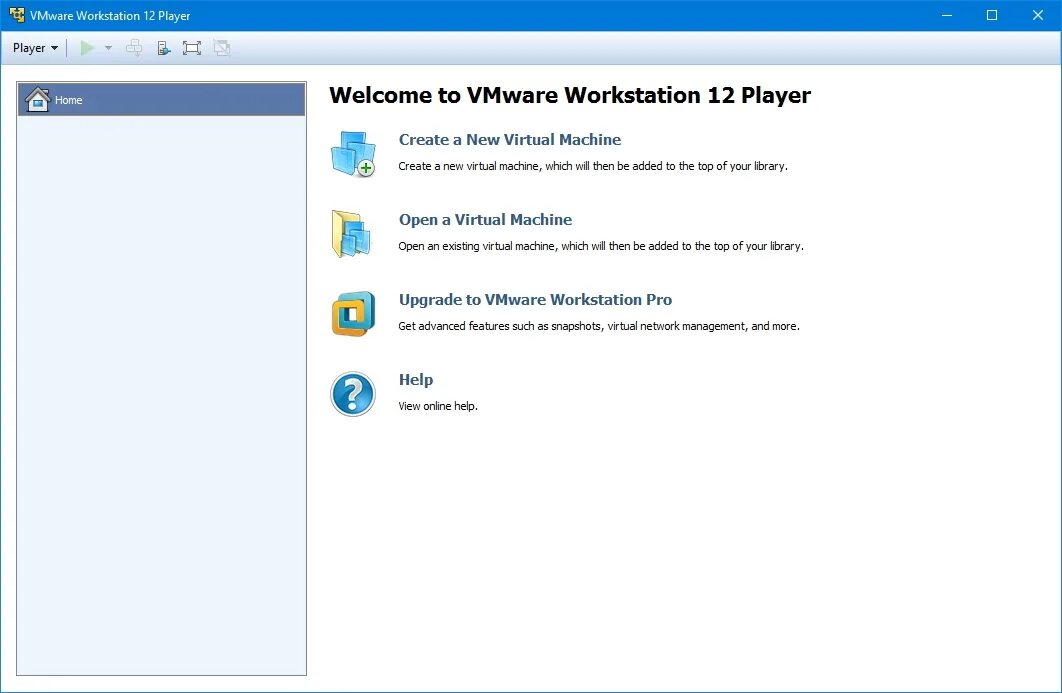Select the Send Ctrl+Alt+Del toolbar icon
This screenshot has width=1062, height=693.
(x=134, y=47)
